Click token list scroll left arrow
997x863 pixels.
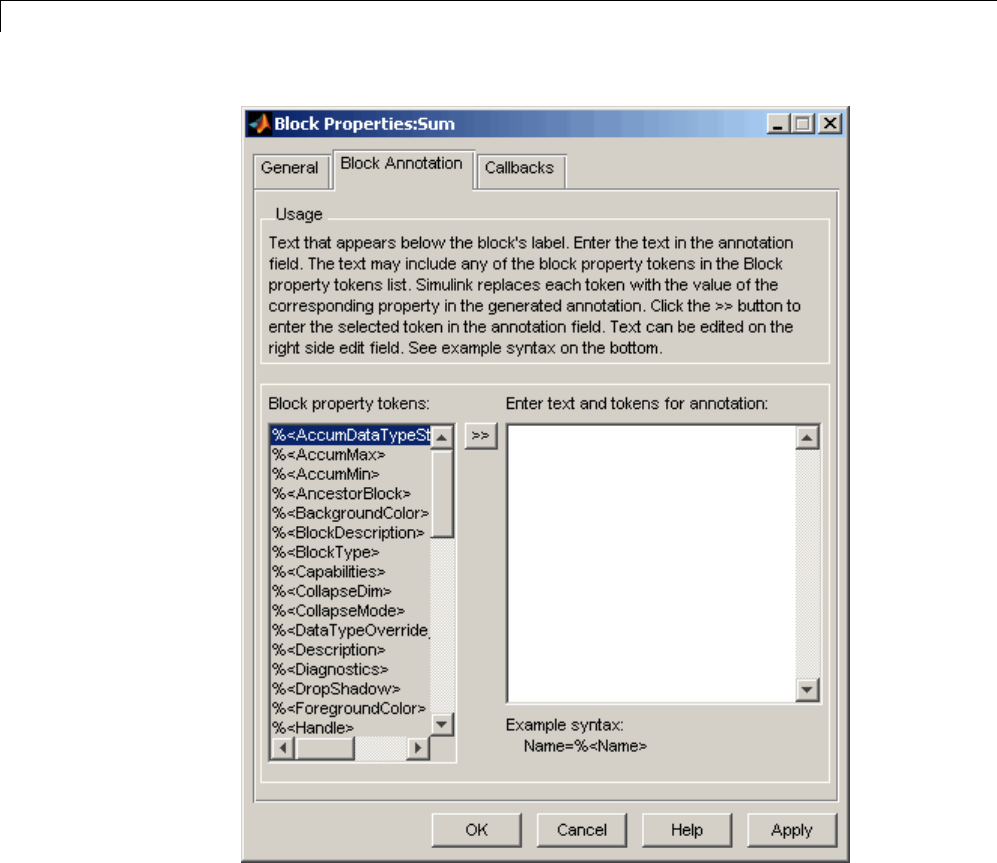tap(283, 748)
